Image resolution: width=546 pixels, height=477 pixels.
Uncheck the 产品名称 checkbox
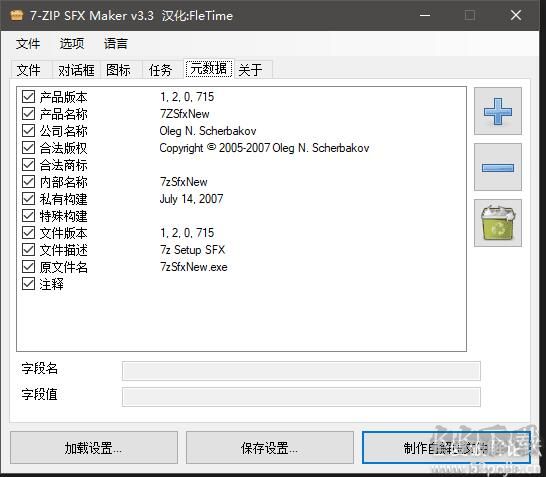[28, 114]
